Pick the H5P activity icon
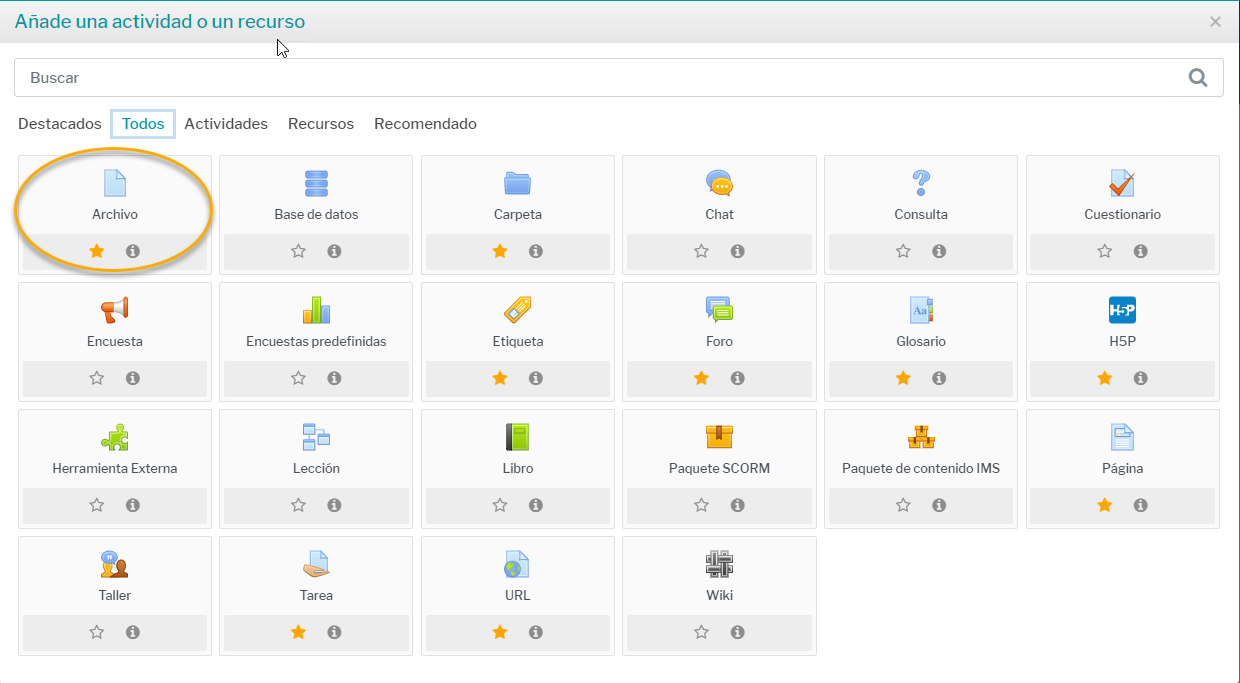Viewport: 1240px width, 683px height. [1122, 311]
